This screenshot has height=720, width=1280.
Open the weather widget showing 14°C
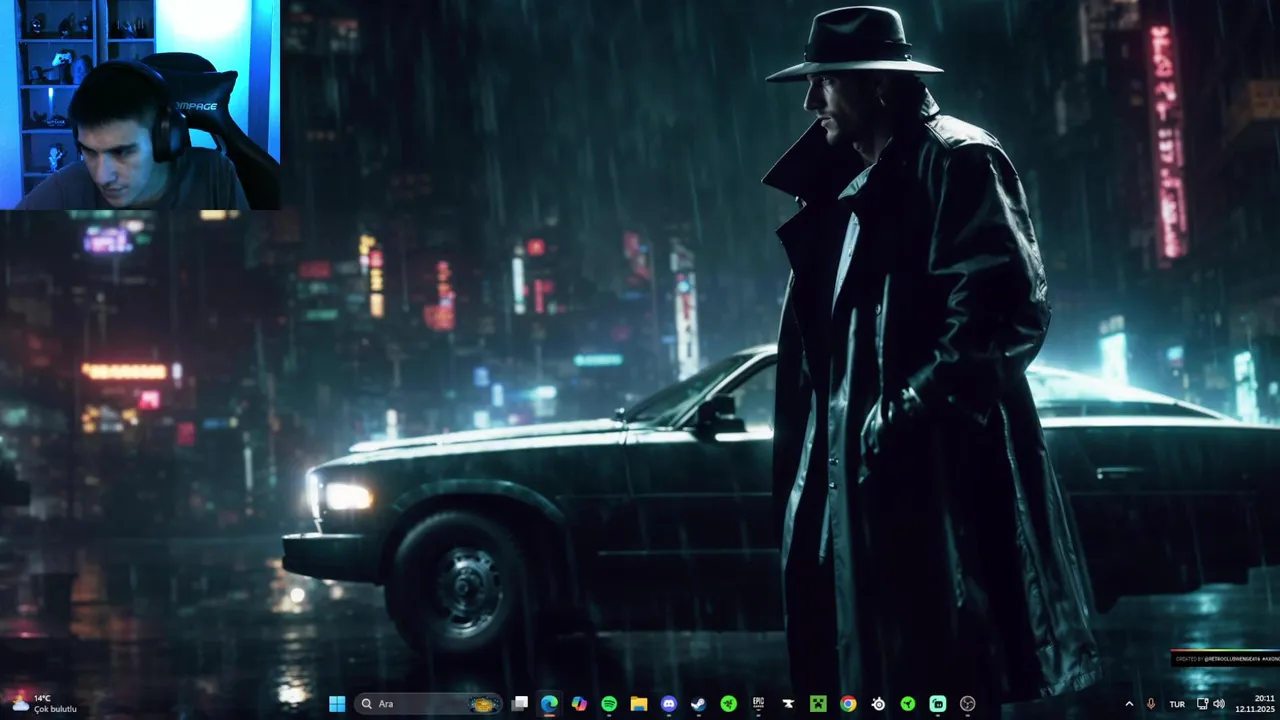pos(45,704)
